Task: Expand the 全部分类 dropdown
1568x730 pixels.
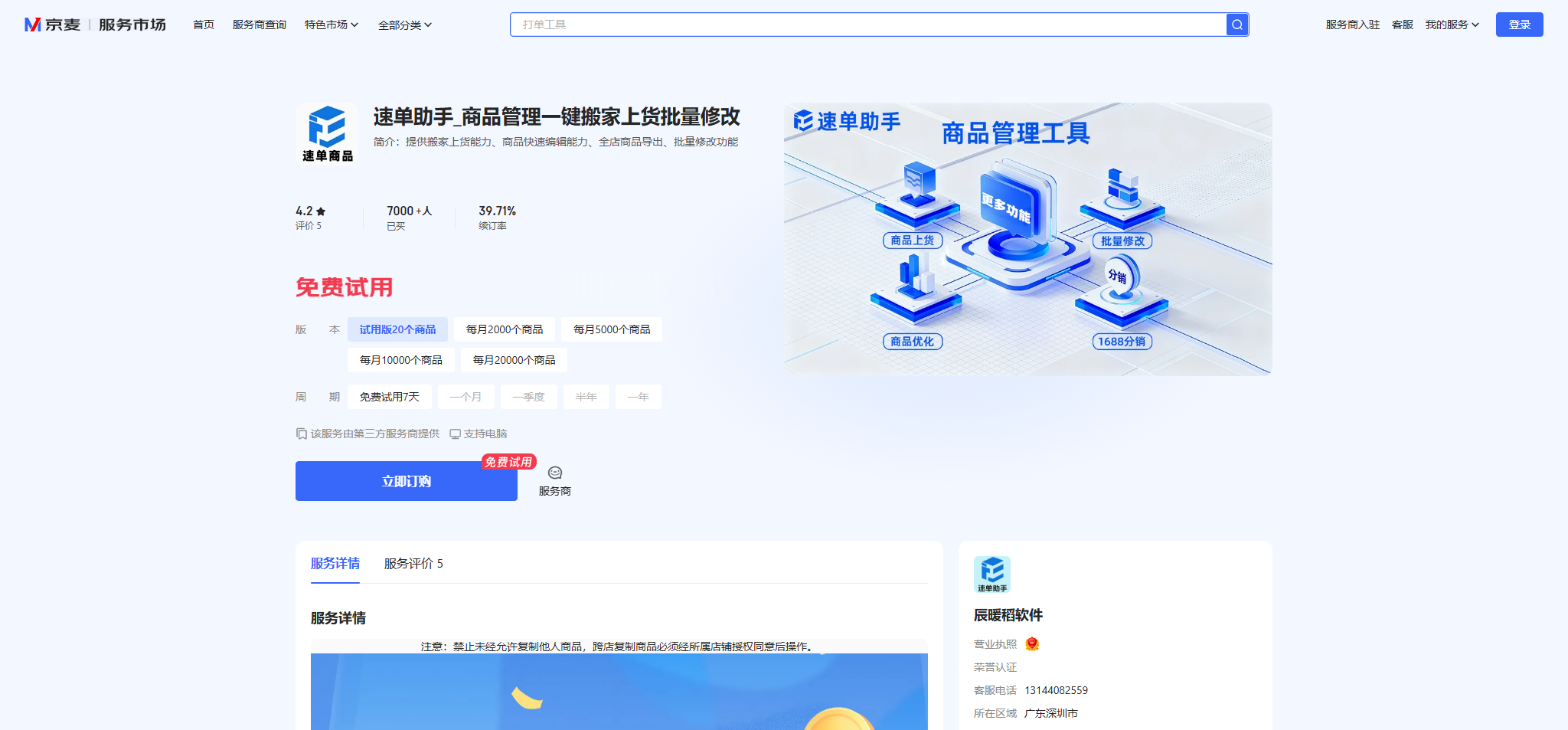Action: pos(405,25)
